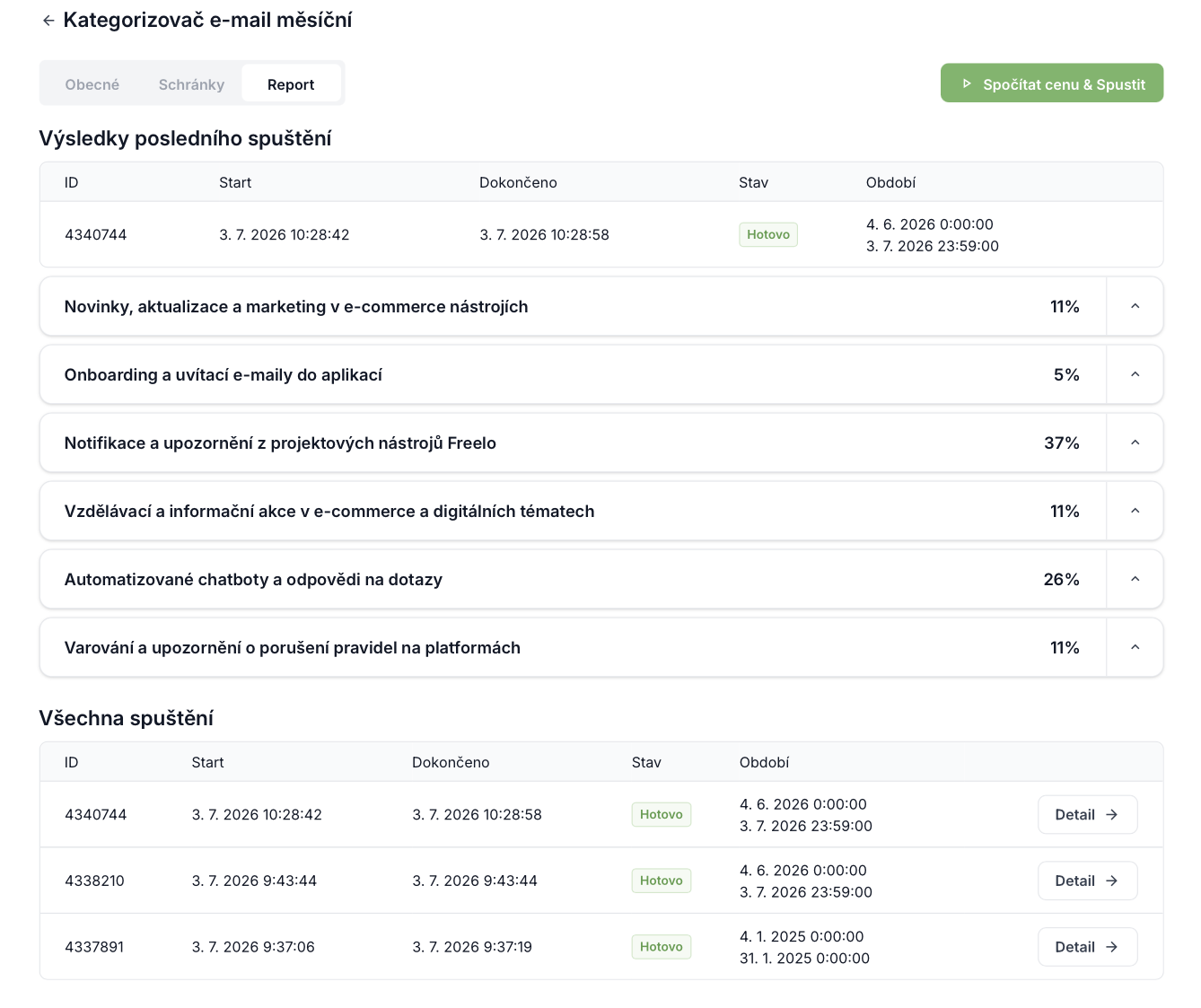1201x1008 pixels.
Task: Click the Hotovo status badge in last run results
Action: (x=768, y=235)
